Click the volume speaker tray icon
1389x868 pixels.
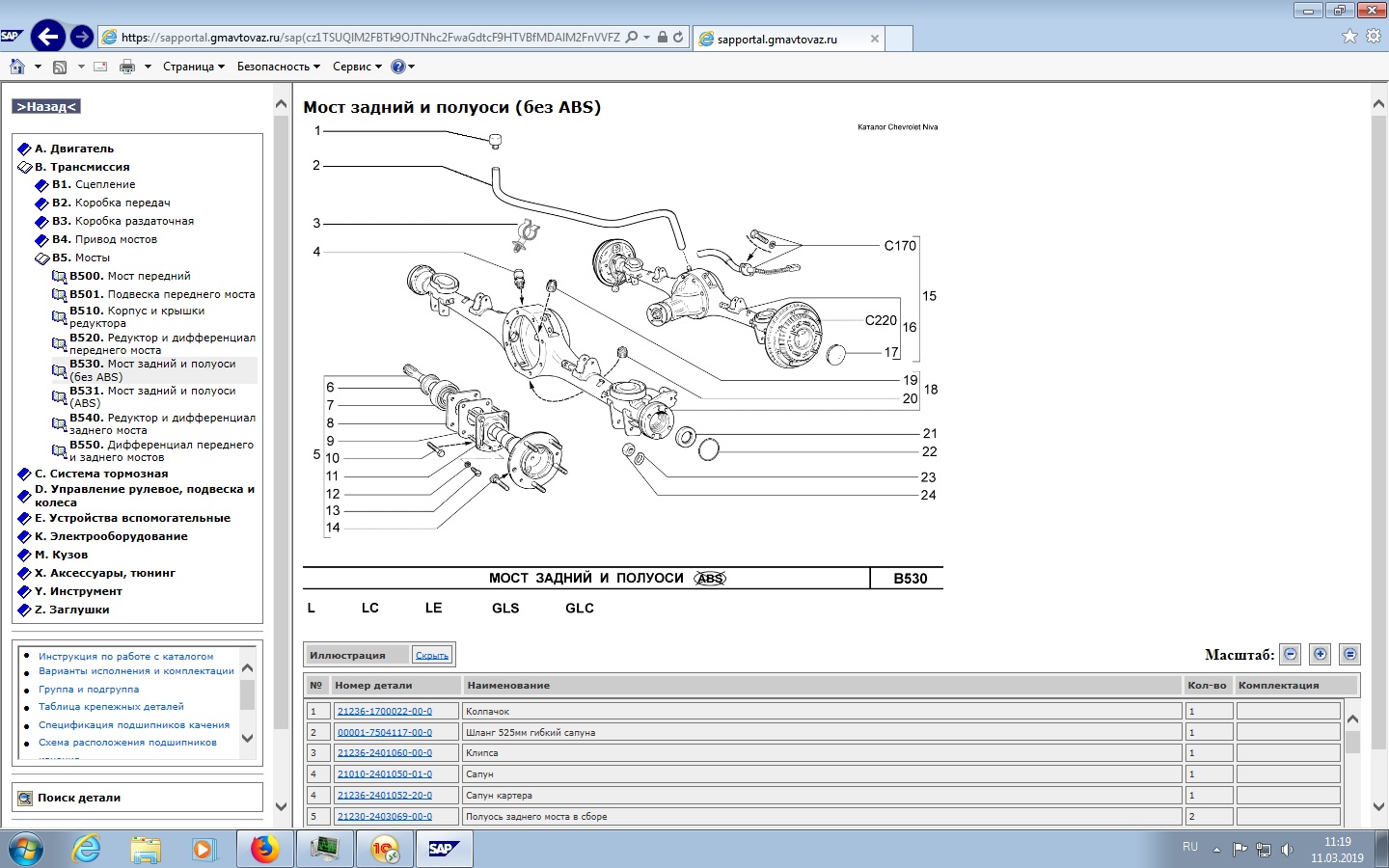point(1287,850)
